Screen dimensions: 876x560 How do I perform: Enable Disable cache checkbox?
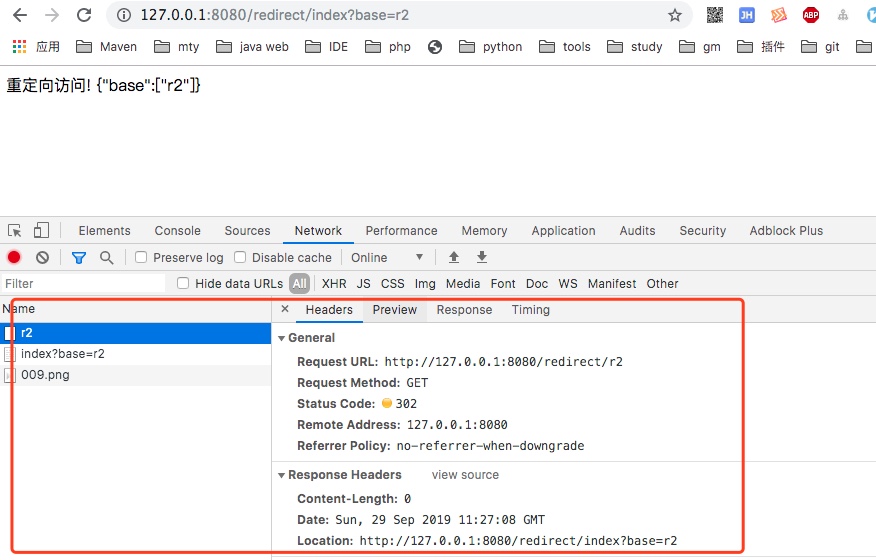(240, 257)
